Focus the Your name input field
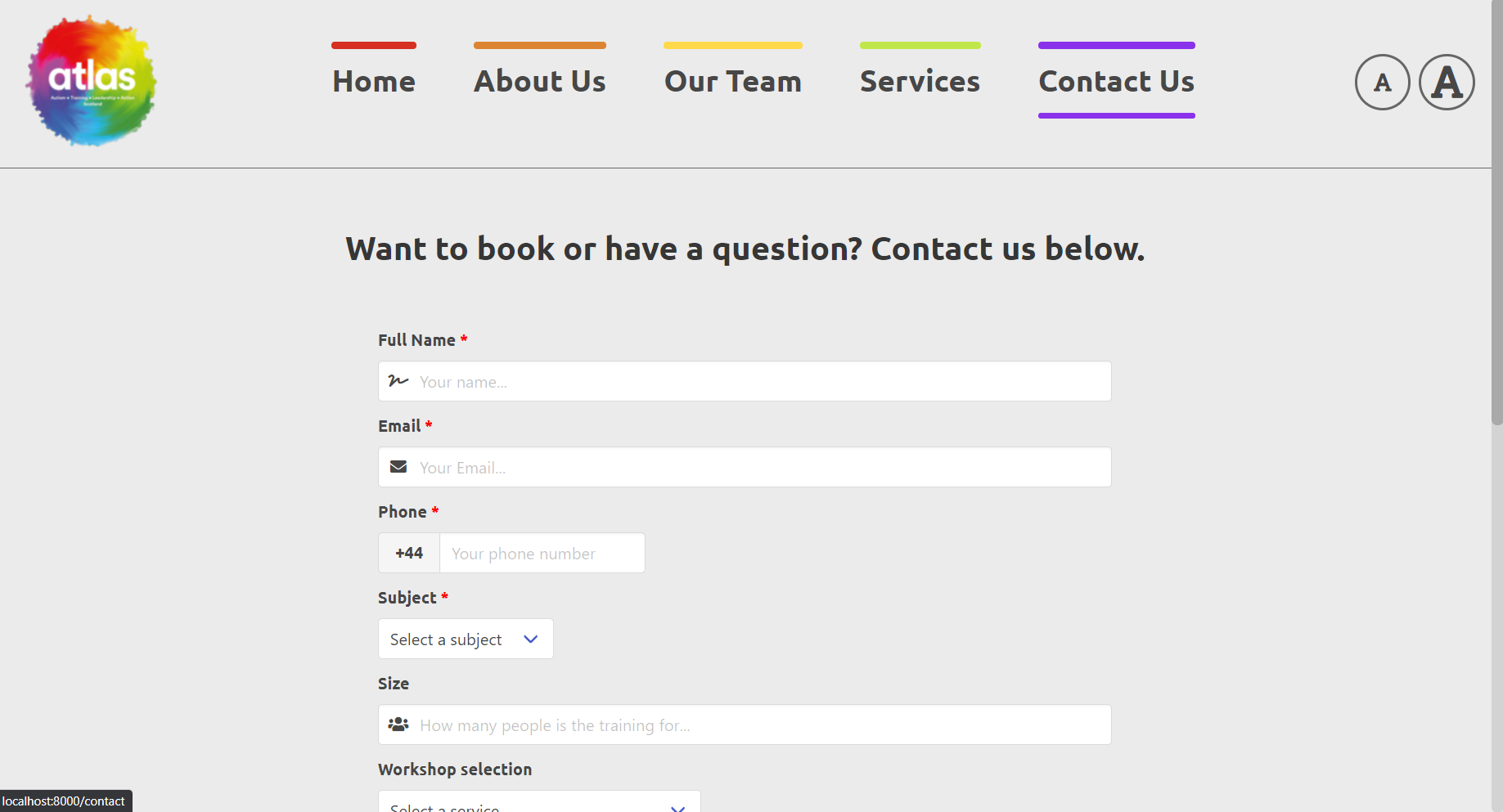Viewport: 1503px width, 812px height. click(745, 381)
